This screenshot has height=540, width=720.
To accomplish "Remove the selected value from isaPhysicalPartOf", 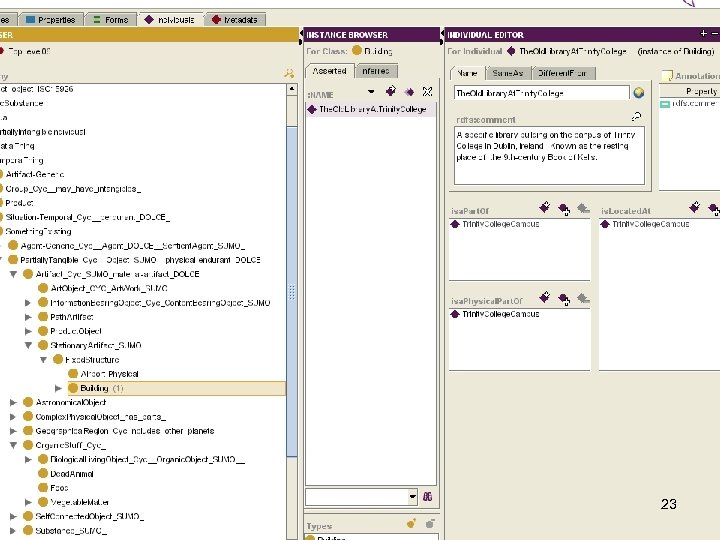I will pyautogui.click(x=583, y=298).
